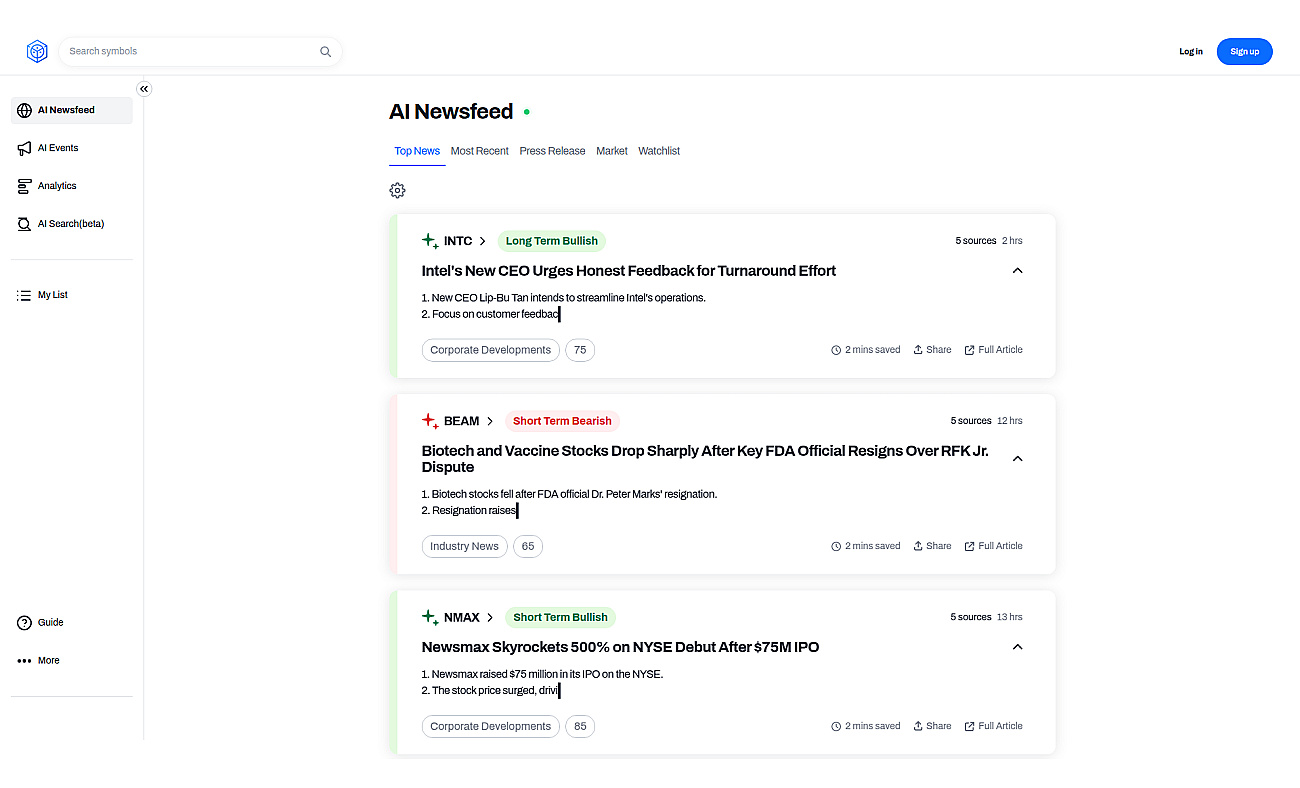Screen dimensions: 1300x788
Task: Click "5 sources" on the INTC card
Action: point(976,241)
